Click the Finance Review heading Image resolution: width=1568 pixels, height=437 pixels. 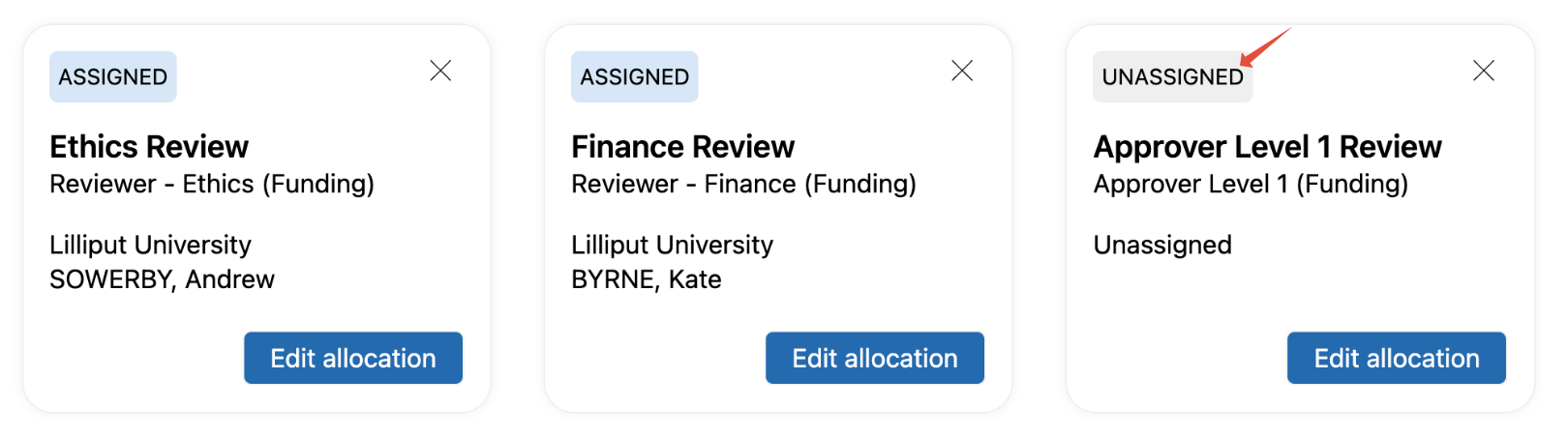click(683, 147)
